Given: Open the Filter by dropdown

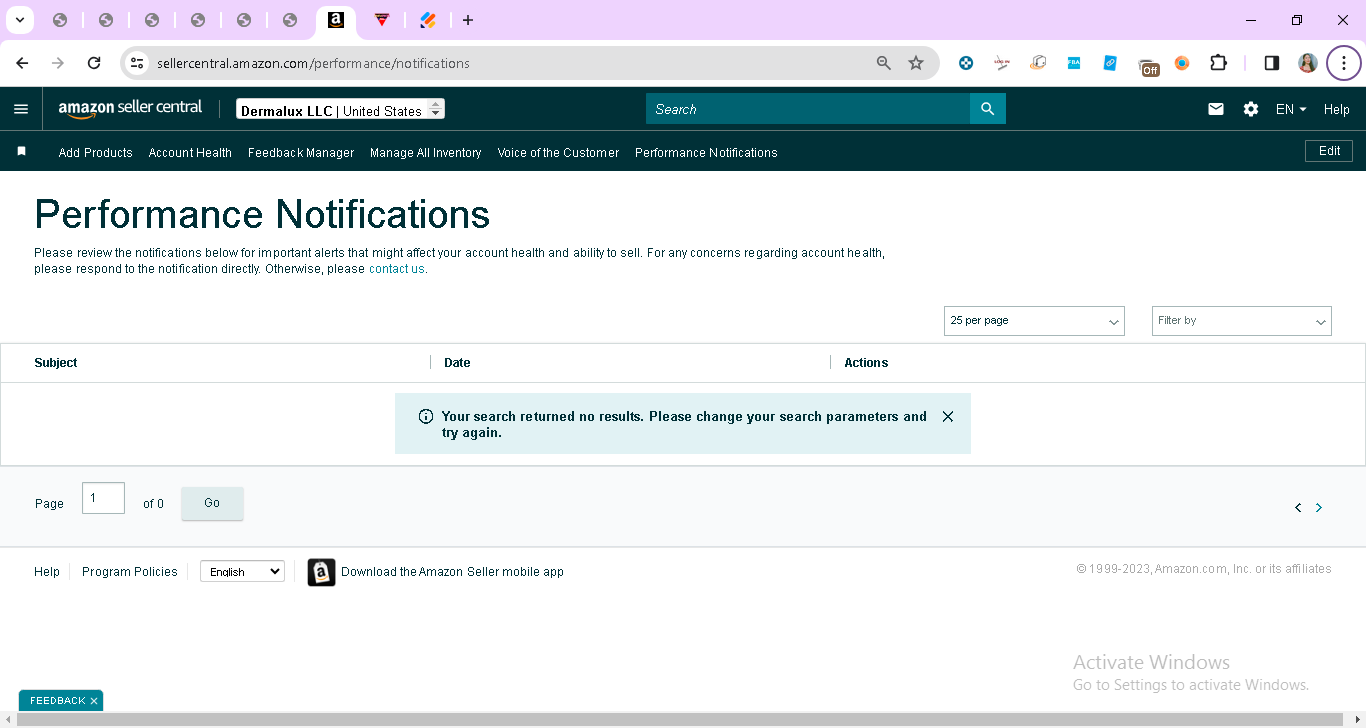Looking at the screenshot, I should (x=1242, y=321).
